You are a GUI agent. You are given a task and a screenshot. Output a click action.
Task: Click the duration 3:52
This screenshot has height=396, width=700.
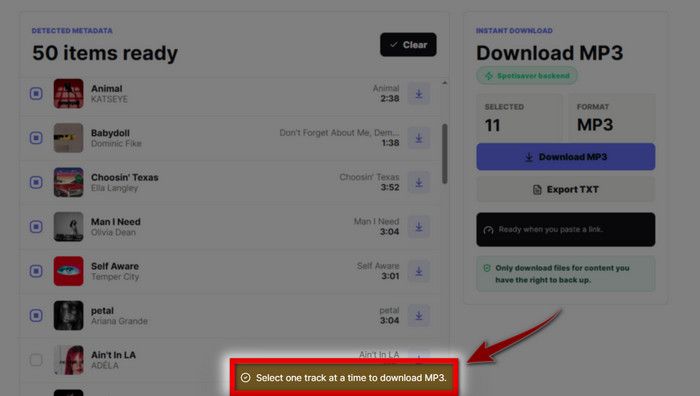coord(390,188)
